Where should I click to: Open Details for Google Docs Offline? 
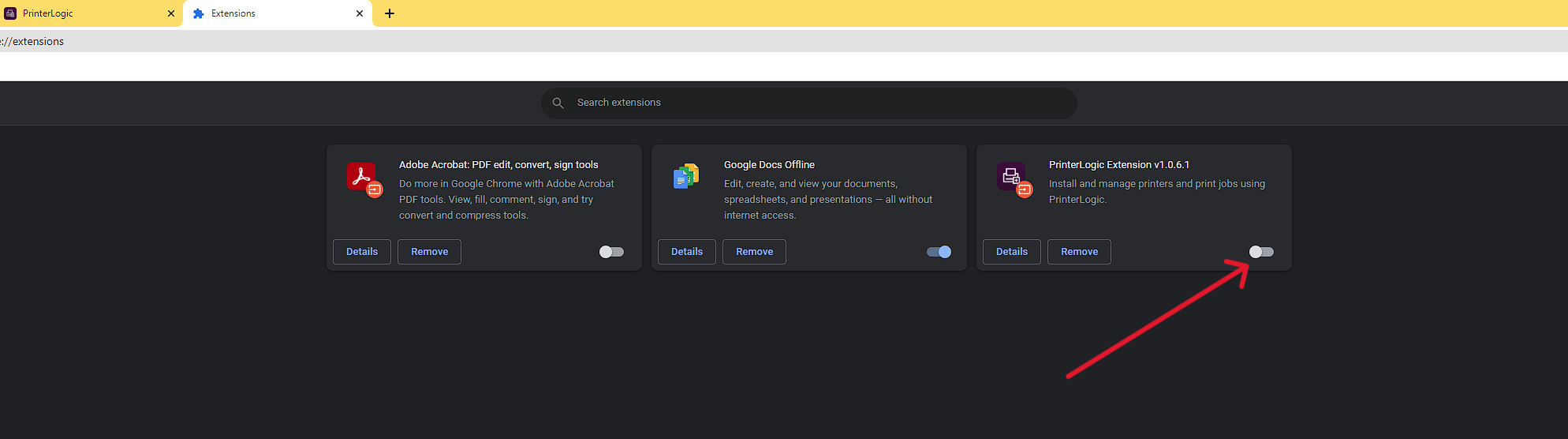687,252
